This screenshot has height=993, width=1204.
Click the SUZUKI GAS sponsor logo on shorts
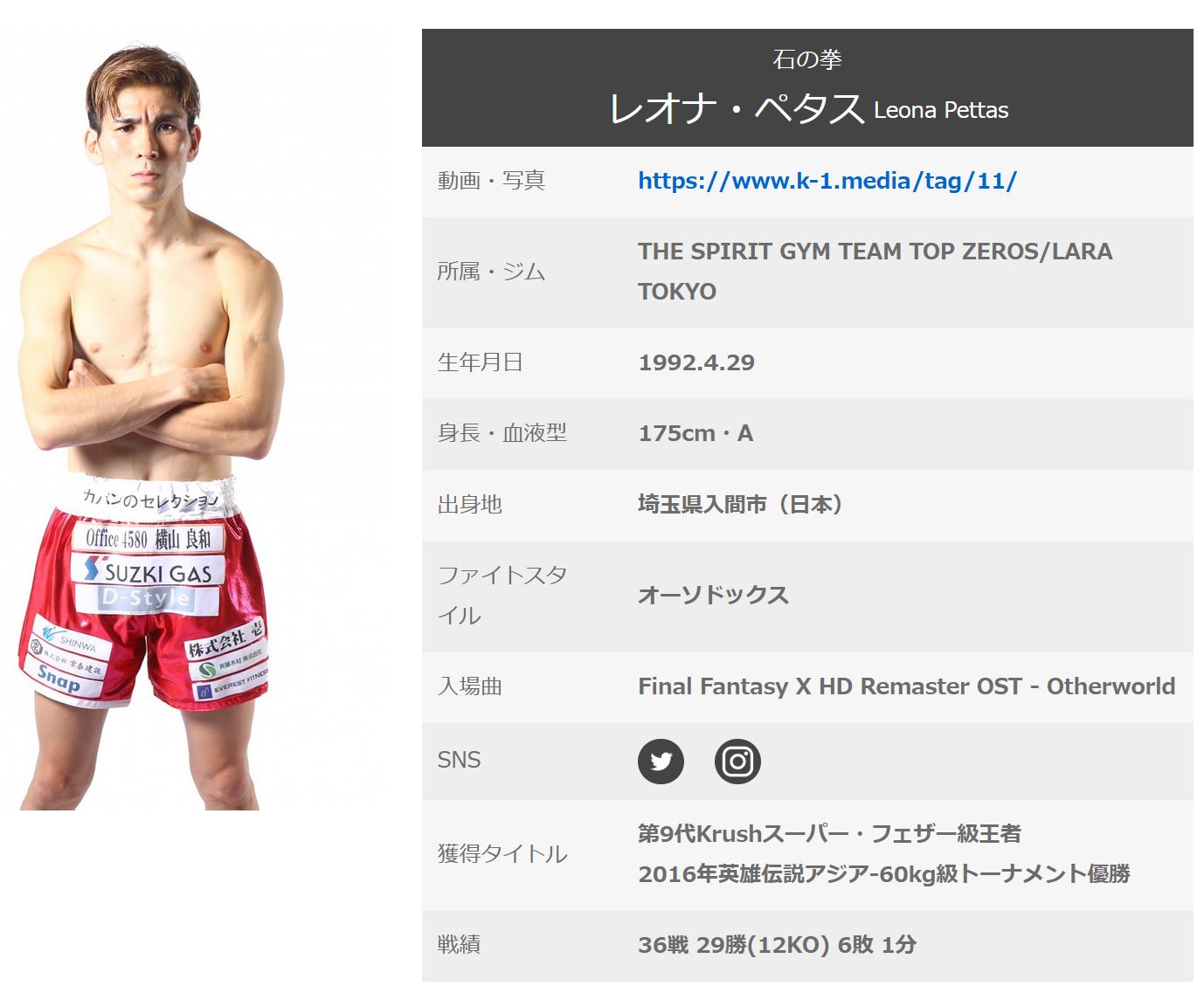click(149, 572)
